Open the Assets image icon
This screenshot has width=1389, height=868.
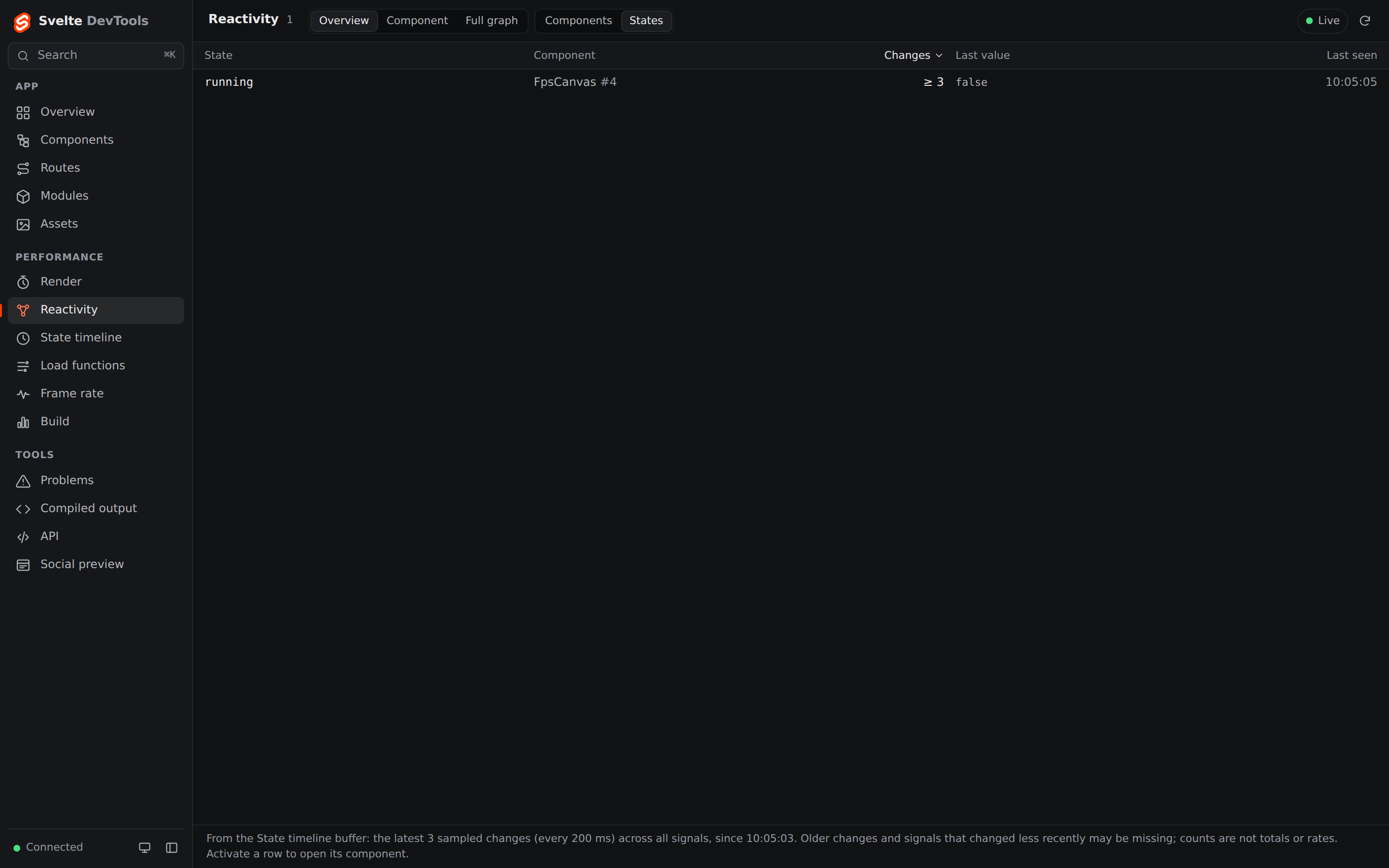coord(23,224)
